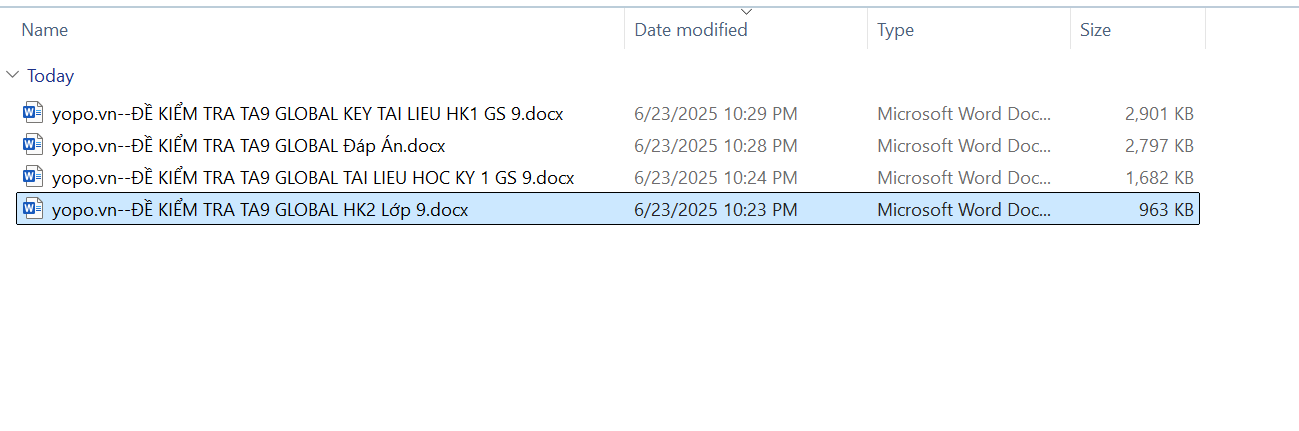Screen dimensions: 1299x431
Task: Click Word icon of KEY TAI LIEU HK1 file
Action: coord(33,113)
